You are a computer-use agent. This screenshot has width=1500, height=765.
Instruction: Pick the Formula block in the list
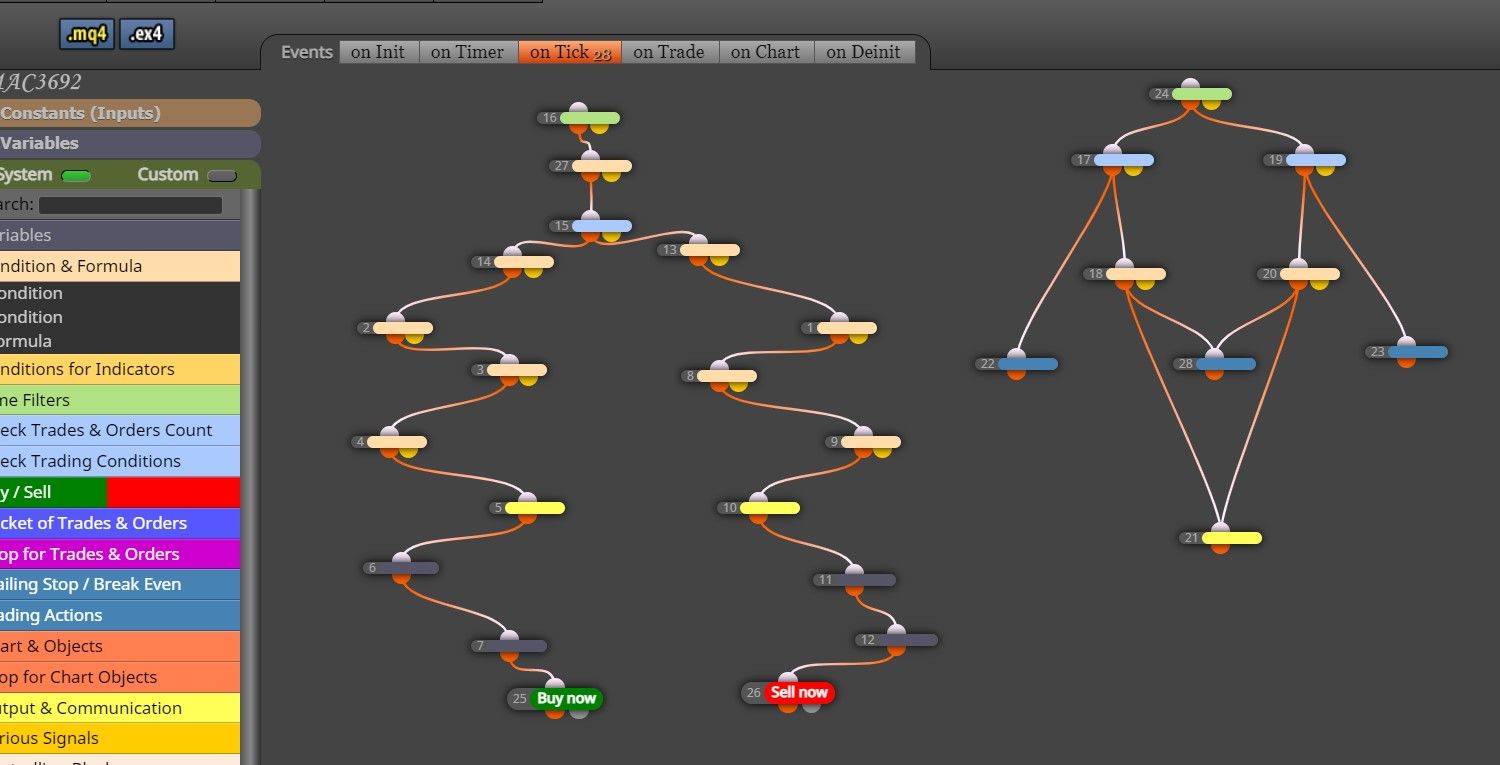[120, 341]
